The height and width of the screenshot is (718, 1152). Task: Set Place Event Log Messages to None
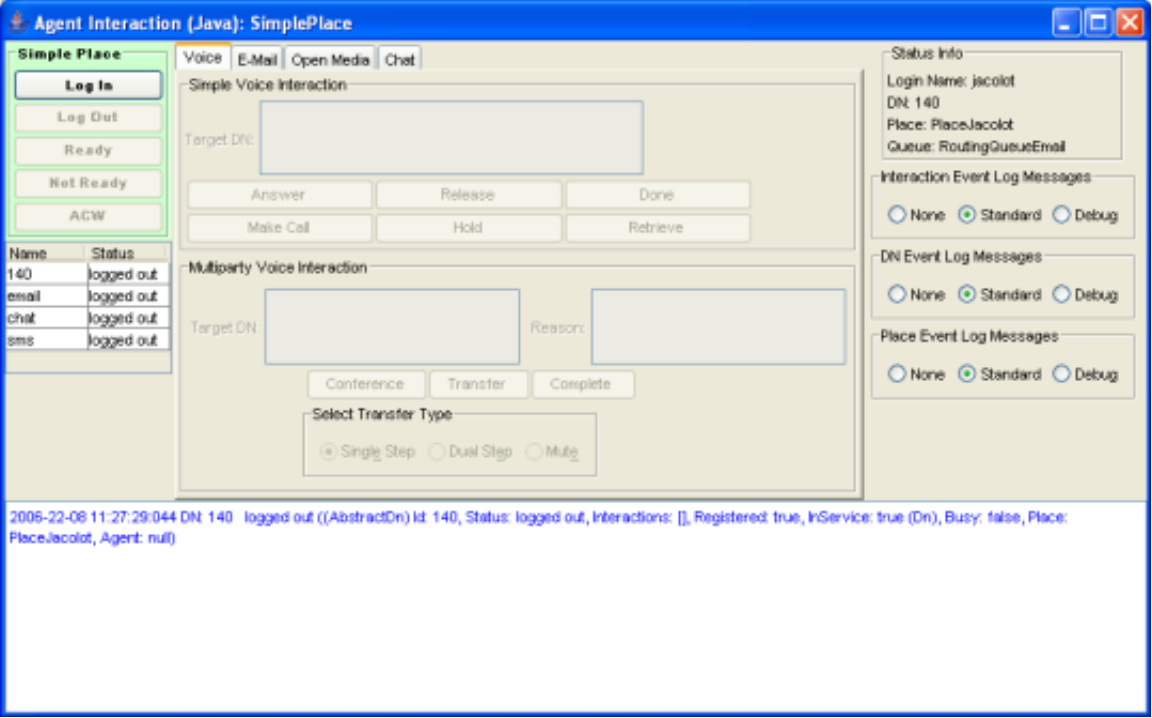(x=897, y=374)
